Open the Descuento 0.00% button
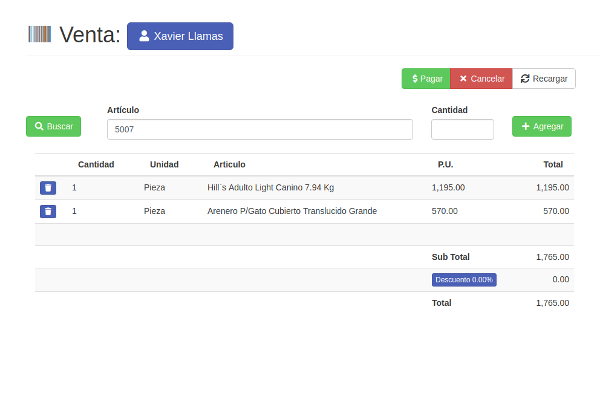Image resolution: width=600 pixels, height=400 pixels. [464, 280]
